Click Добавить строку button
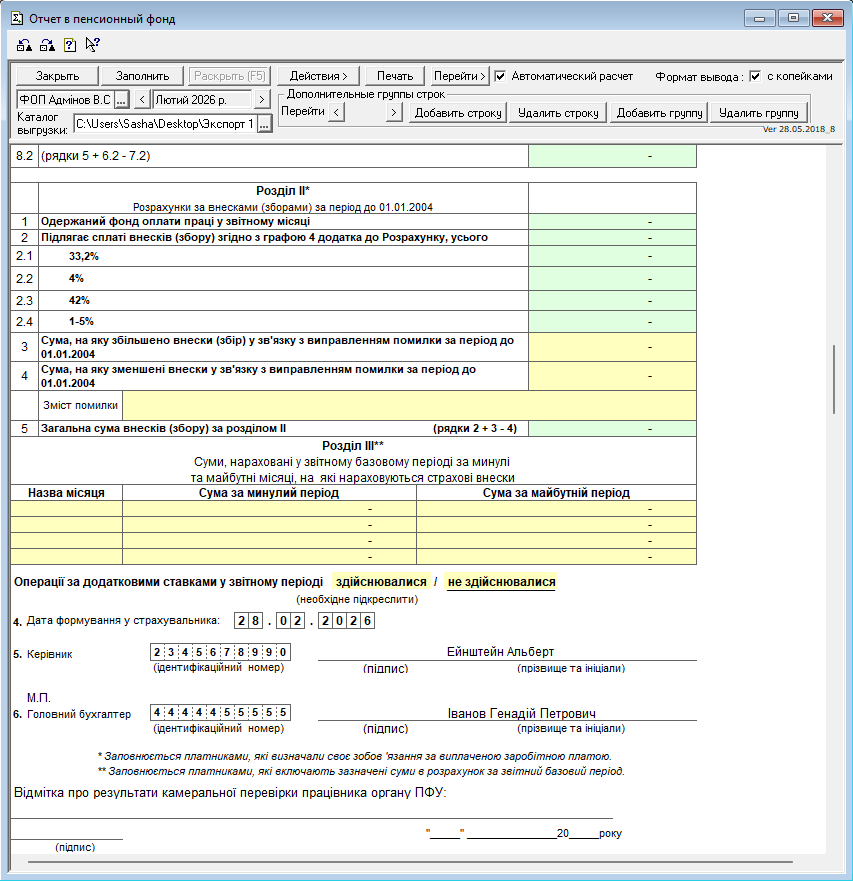853x881 pixels. (458, 113)
